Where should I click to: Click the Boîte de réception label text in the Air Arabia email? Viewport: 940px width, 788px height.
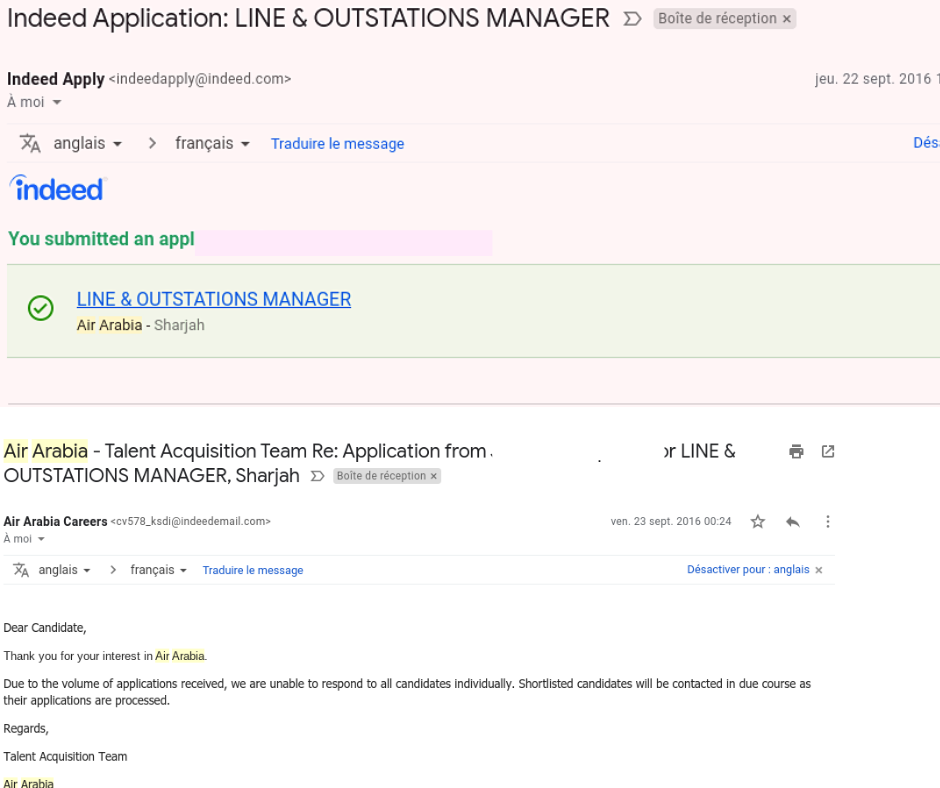[x=381, y=476]
